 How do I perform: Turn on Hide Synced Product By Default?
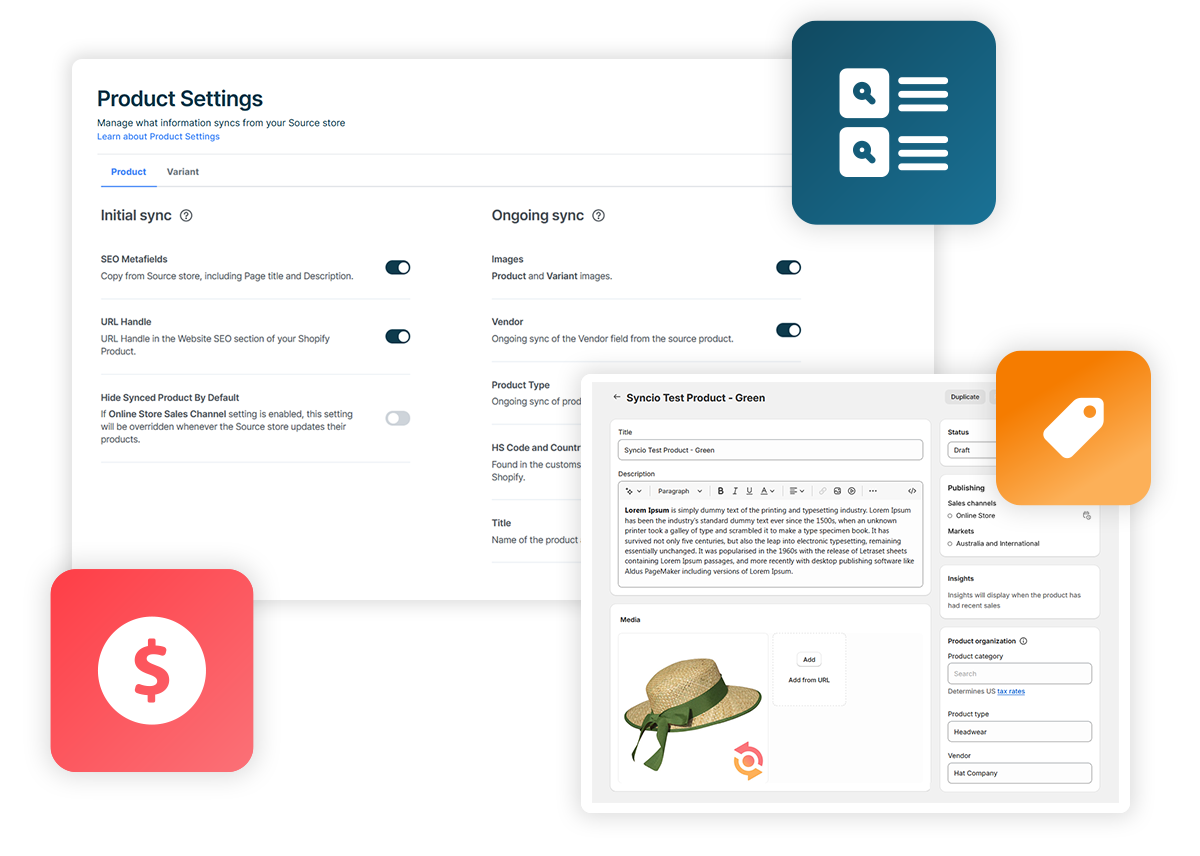[x=397, y=418]
